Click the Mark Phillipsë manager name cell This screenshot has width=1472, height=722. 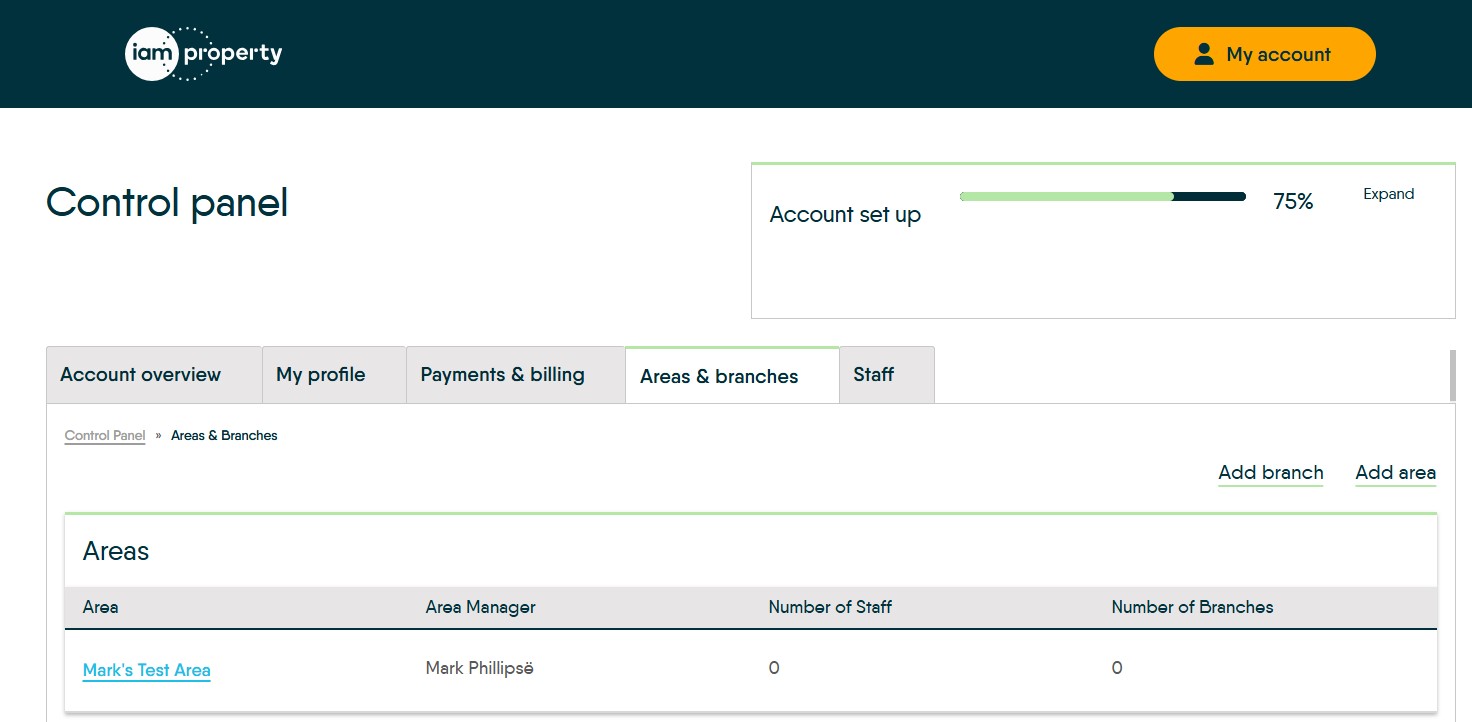click(x=479, y=668)
